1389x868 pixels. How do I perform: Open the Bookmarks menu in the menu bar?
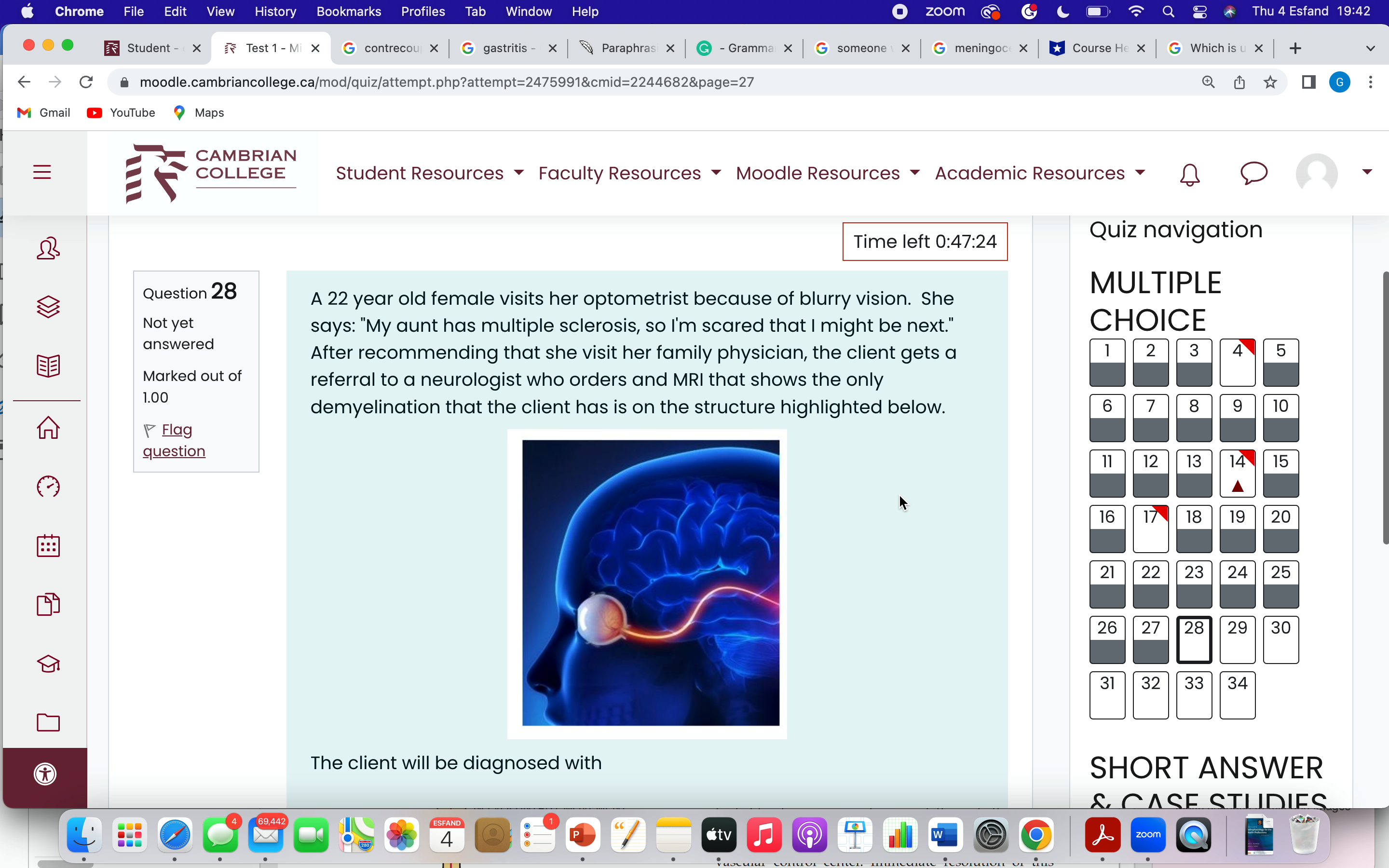coord(348,11)
